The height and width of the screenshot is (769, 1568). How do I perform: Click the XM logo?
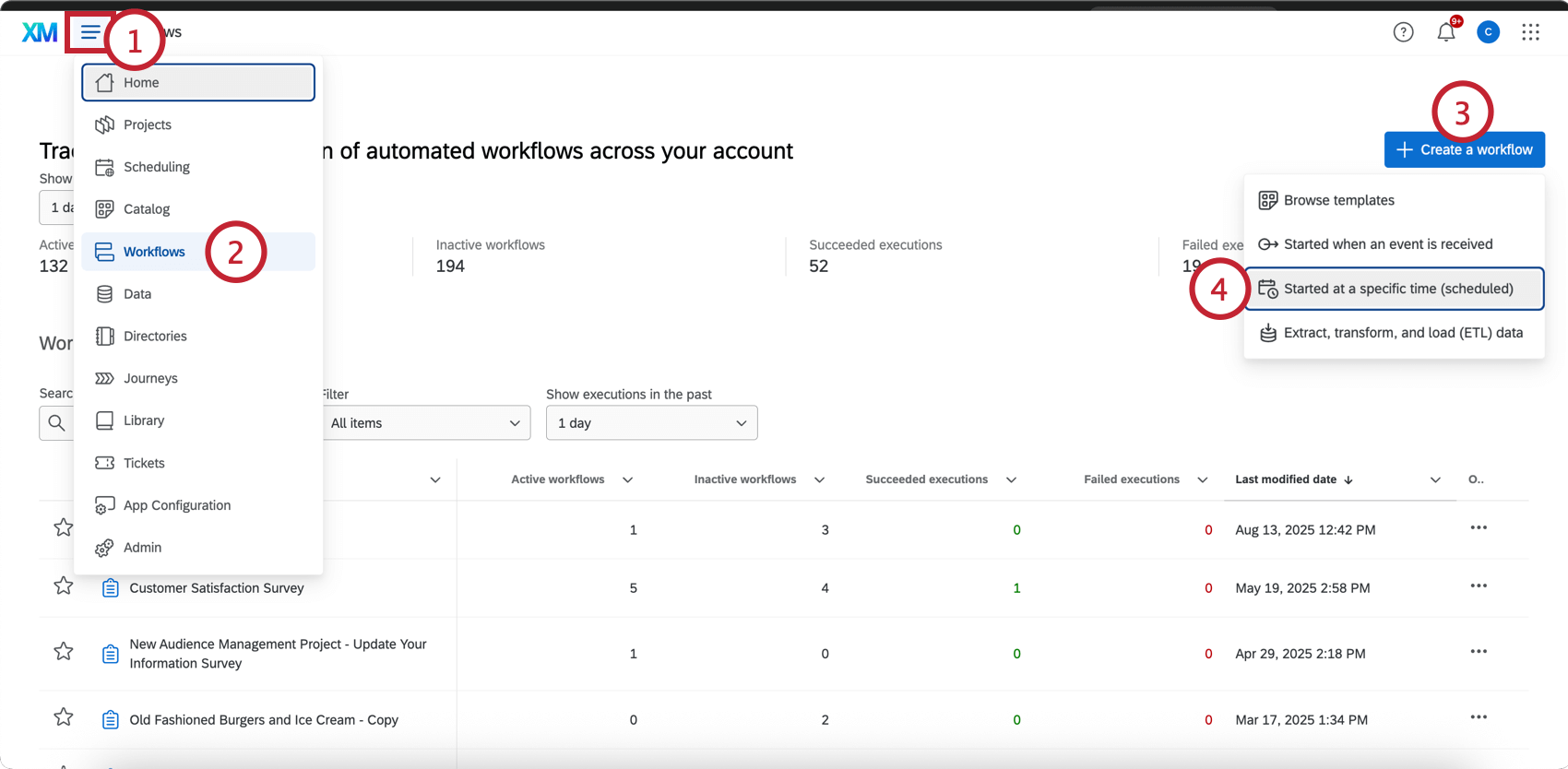(x=40, y=32)
